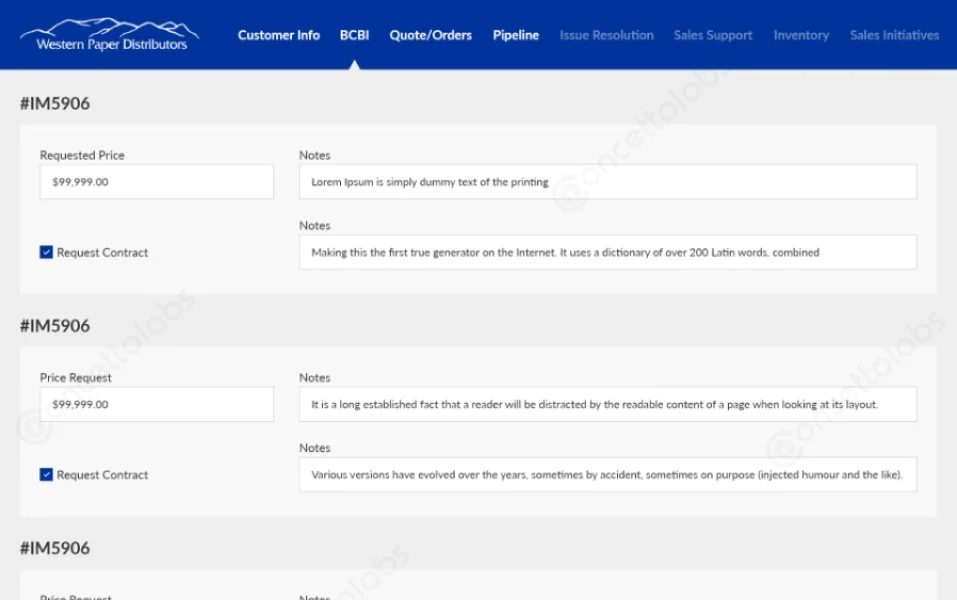The height and width of the screenshot is (600, 957).
Task: Go to the Sales Initiatives page
Action: 894,35
